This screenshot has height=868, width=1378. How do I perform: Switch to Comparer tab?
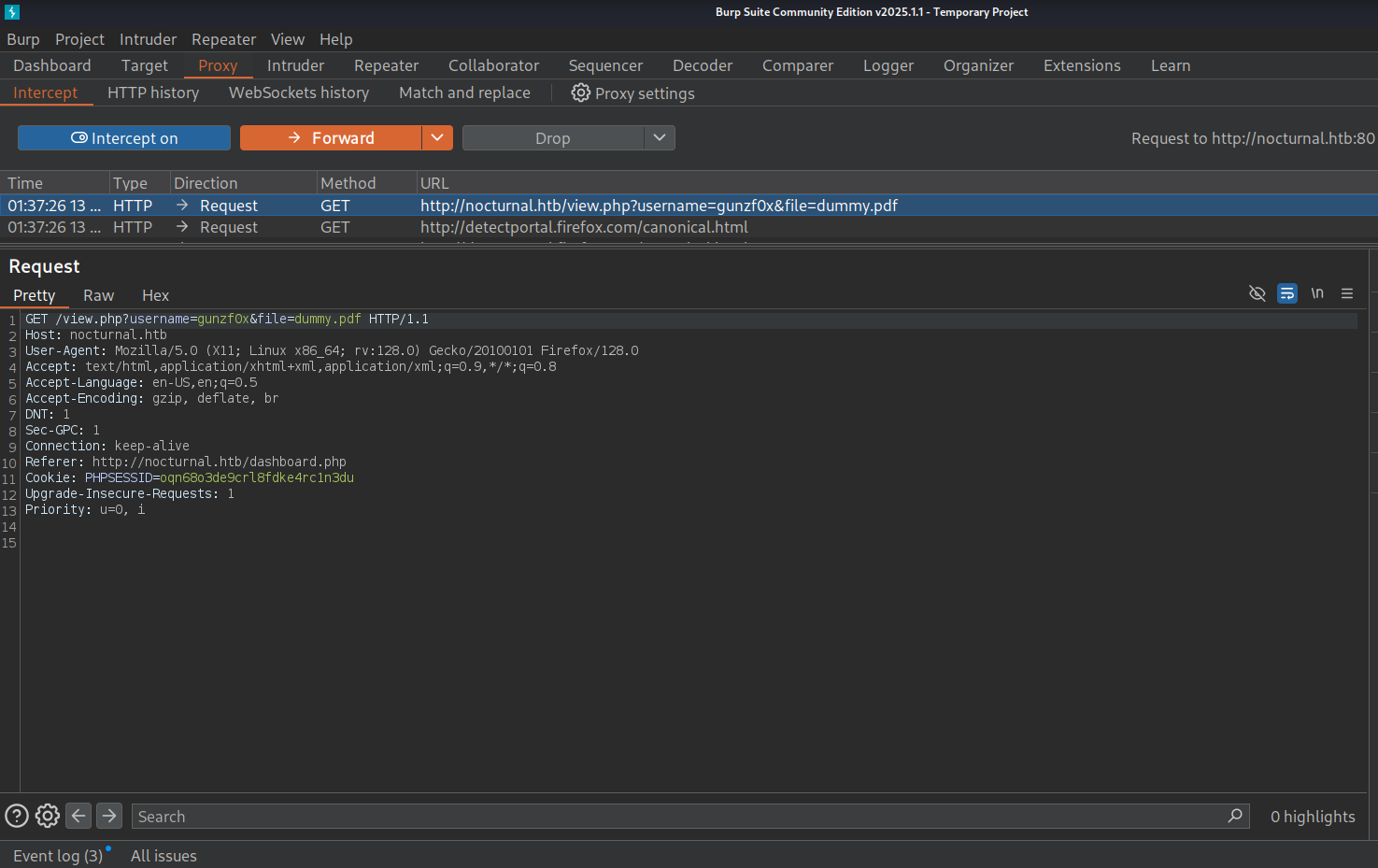[x=798, y=65]
